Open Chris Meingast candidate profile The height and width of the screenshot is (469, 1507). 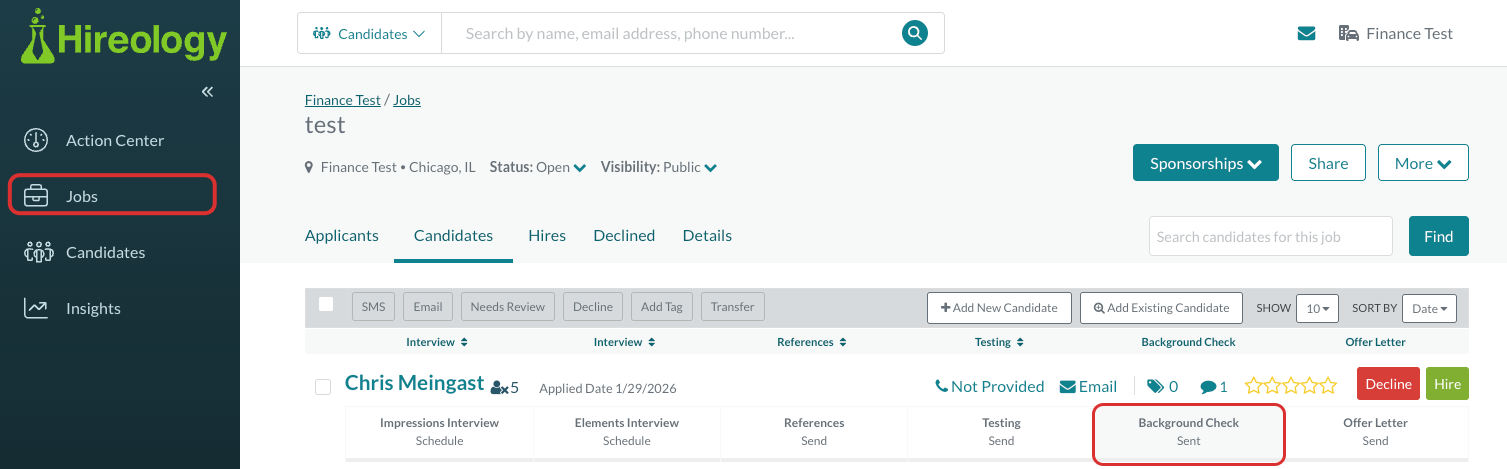tap(414, 383)
